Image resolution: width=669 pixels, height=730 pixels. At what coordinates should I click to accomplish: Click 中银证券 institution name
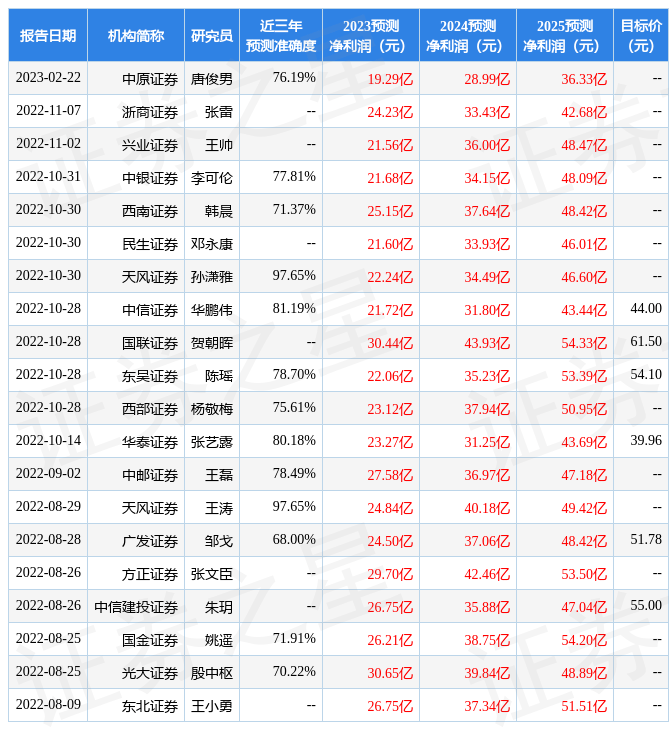pos(150,178)
